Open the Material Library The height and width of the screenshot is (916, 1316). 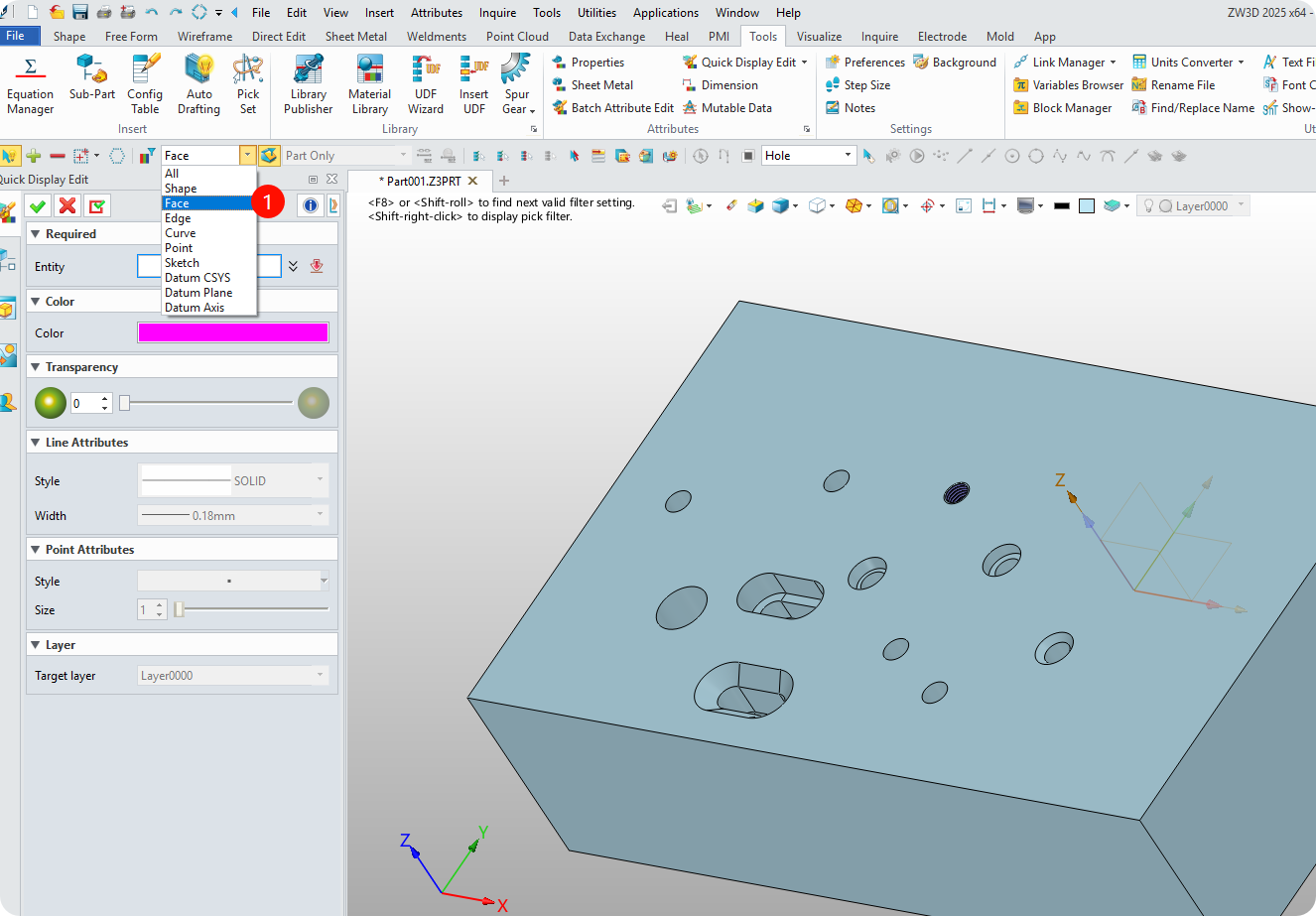click(x=370, y=84)
